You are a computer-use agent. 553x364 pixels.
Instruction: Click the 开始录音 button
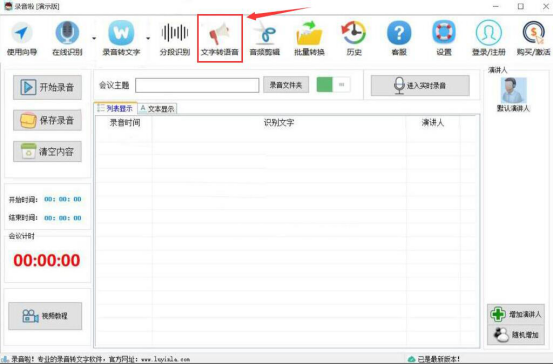pyautogui.click(x=47, y=87)
